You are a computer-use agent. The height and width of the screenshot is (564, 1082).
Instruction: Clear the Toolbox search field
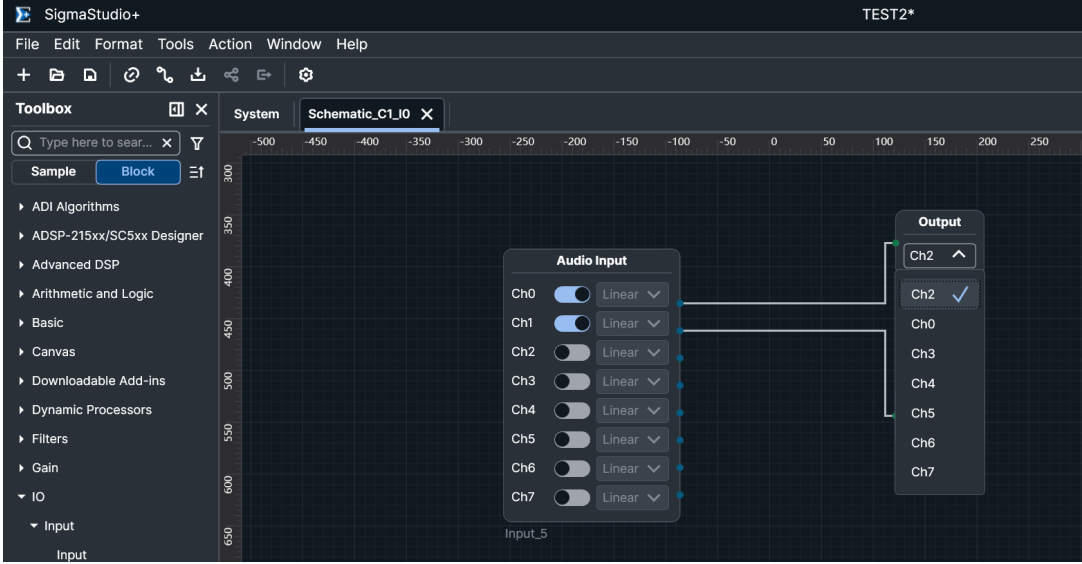(167, 143)
